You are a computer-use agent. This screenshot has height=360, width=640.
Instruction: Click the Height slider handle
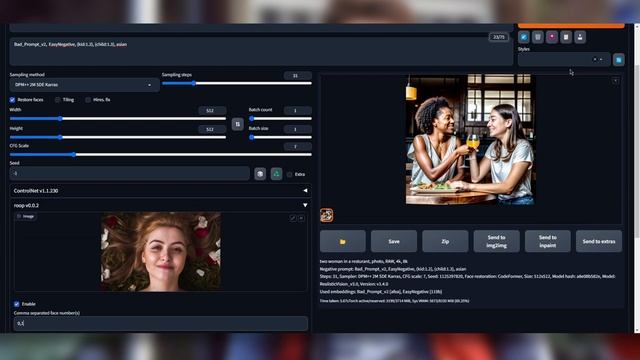click(60, 137)
